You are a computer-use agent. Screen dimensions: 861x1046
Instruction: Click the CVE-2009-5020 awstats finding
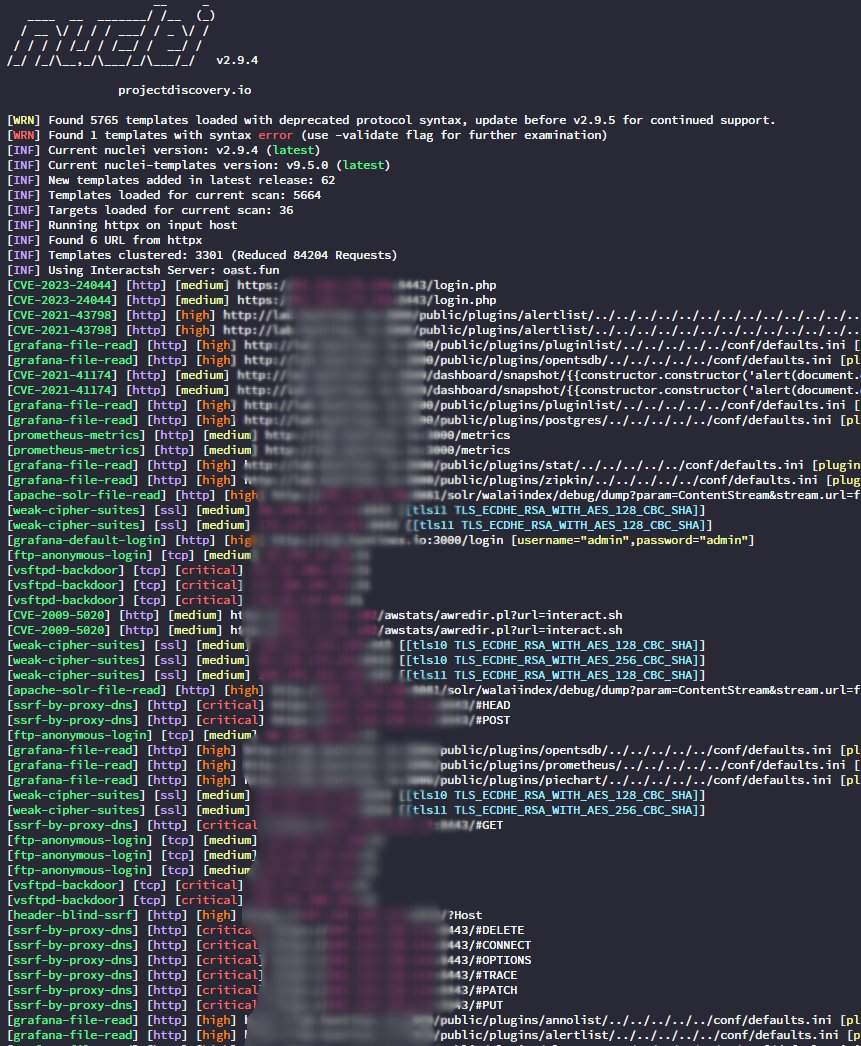tap(56, 615)
